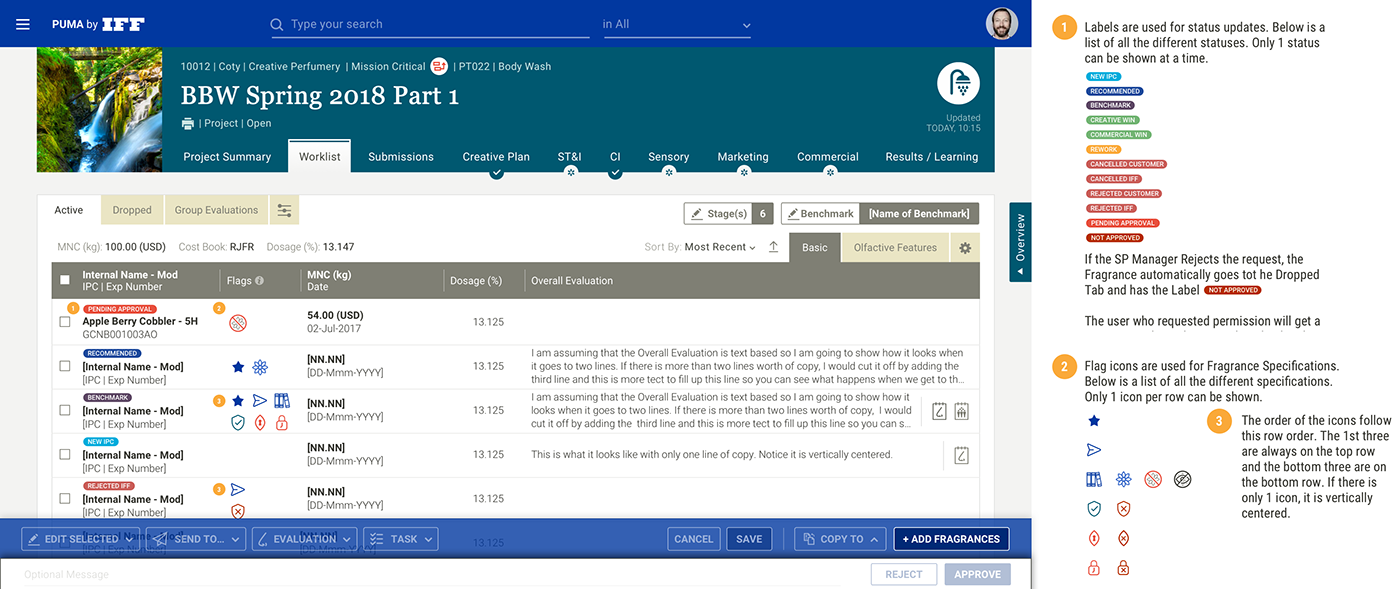Switch to the Dropped tab
Screen dimensions: 1400x589
pyautogui.click(x=132, y=210)
